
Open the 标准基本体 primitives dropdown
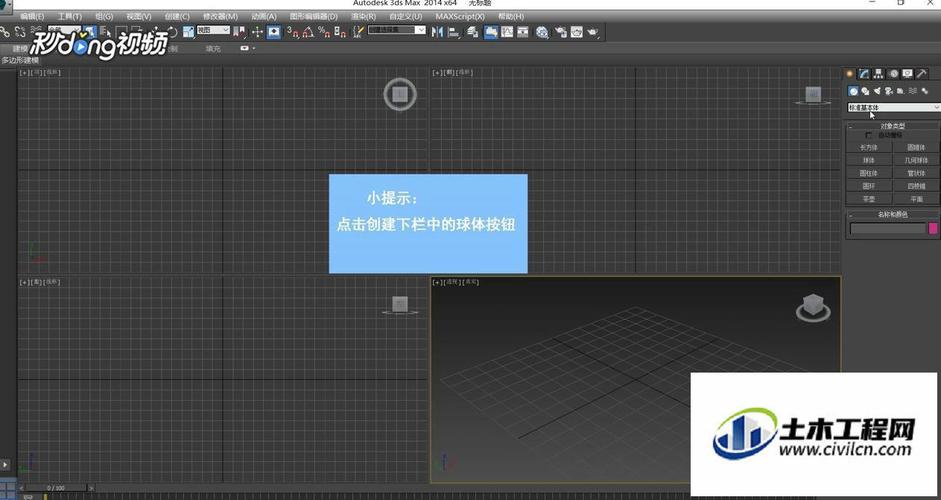coord(893,107)
